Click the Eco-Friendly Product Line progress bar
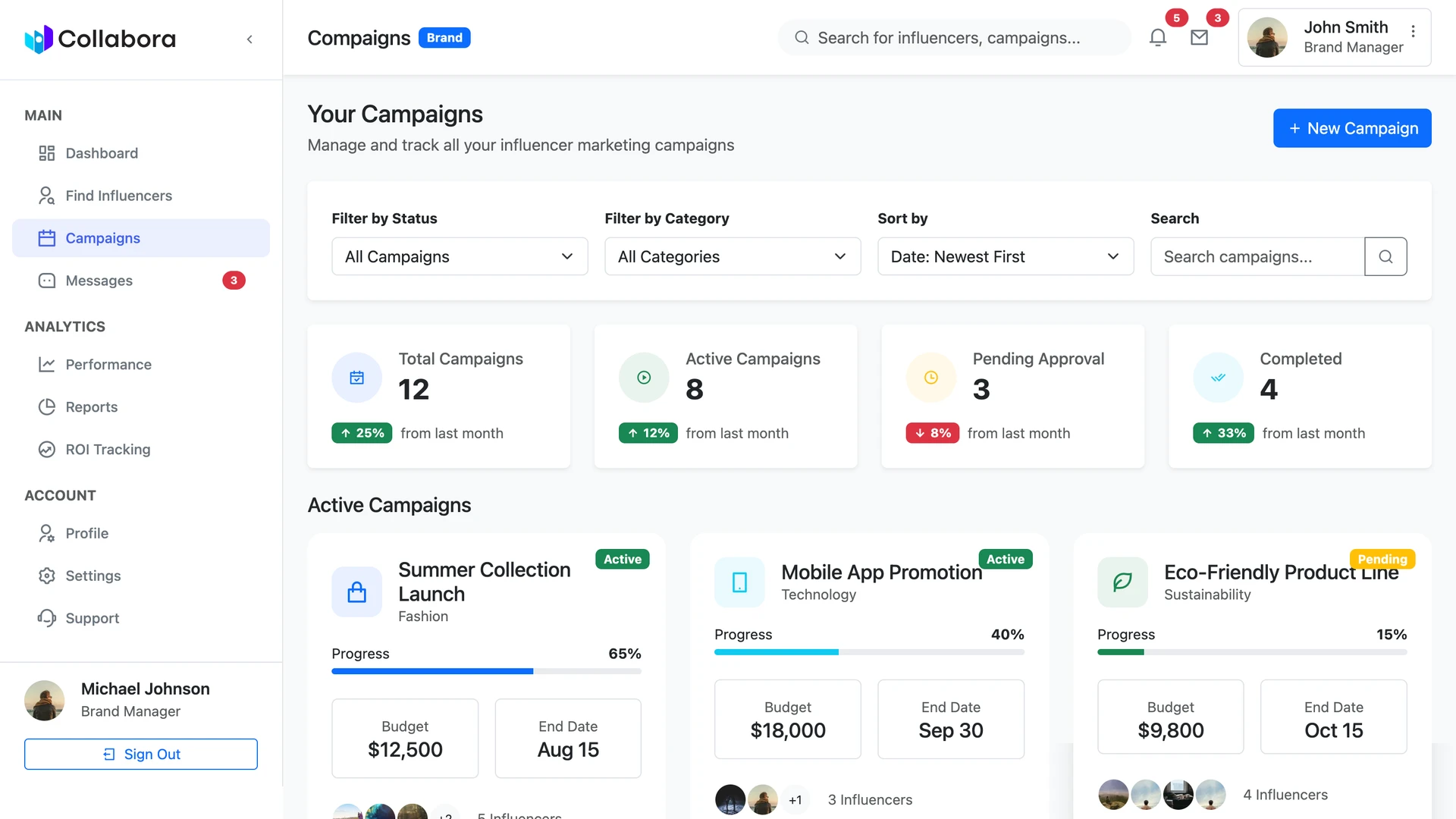The image size is (1456, 819). (x=1252, y=652)
